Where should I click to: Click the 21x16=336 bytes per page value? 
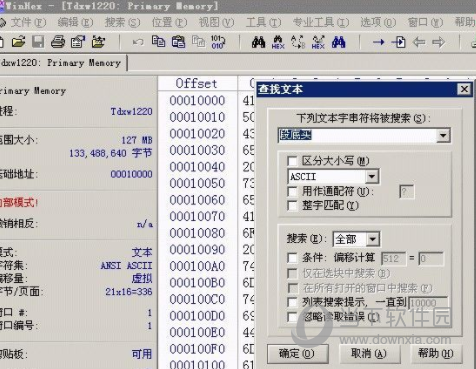(129, 292)
